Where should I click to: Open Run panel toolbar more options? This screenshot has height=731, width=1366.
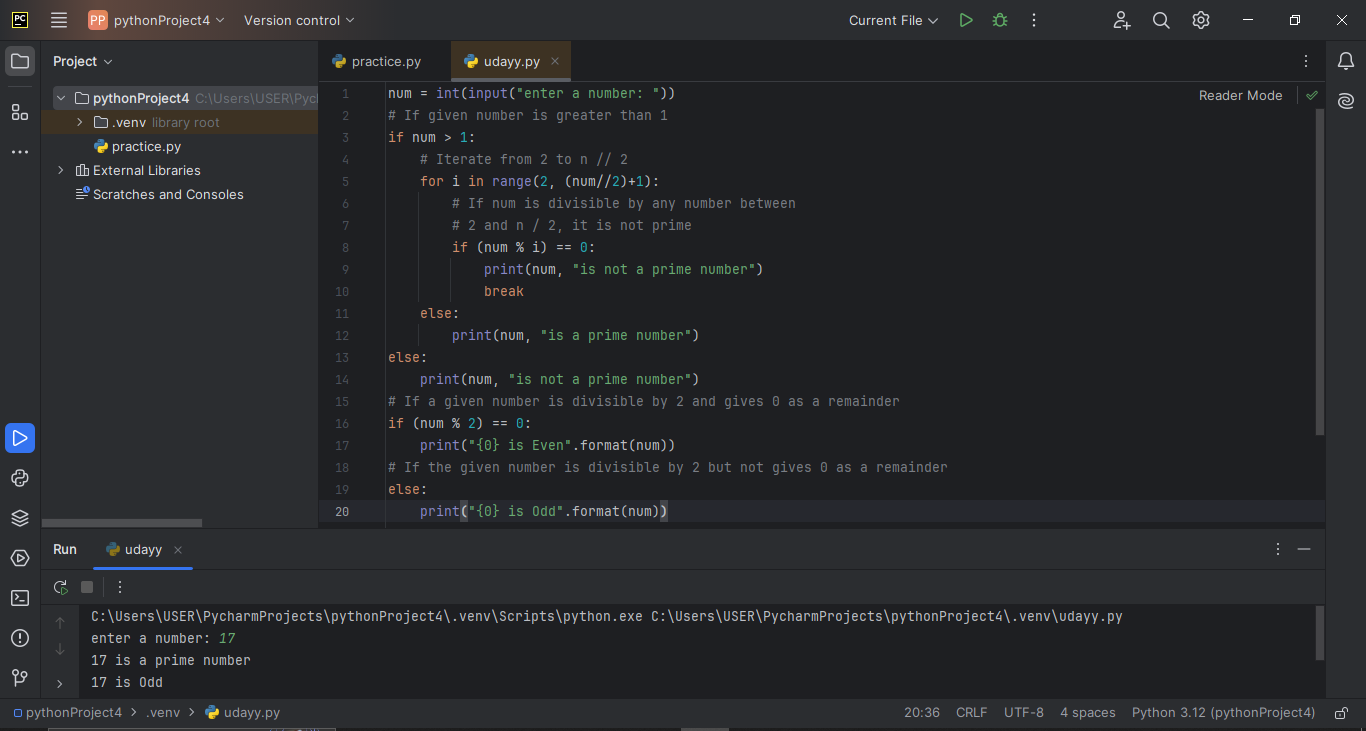coord(120,587)
